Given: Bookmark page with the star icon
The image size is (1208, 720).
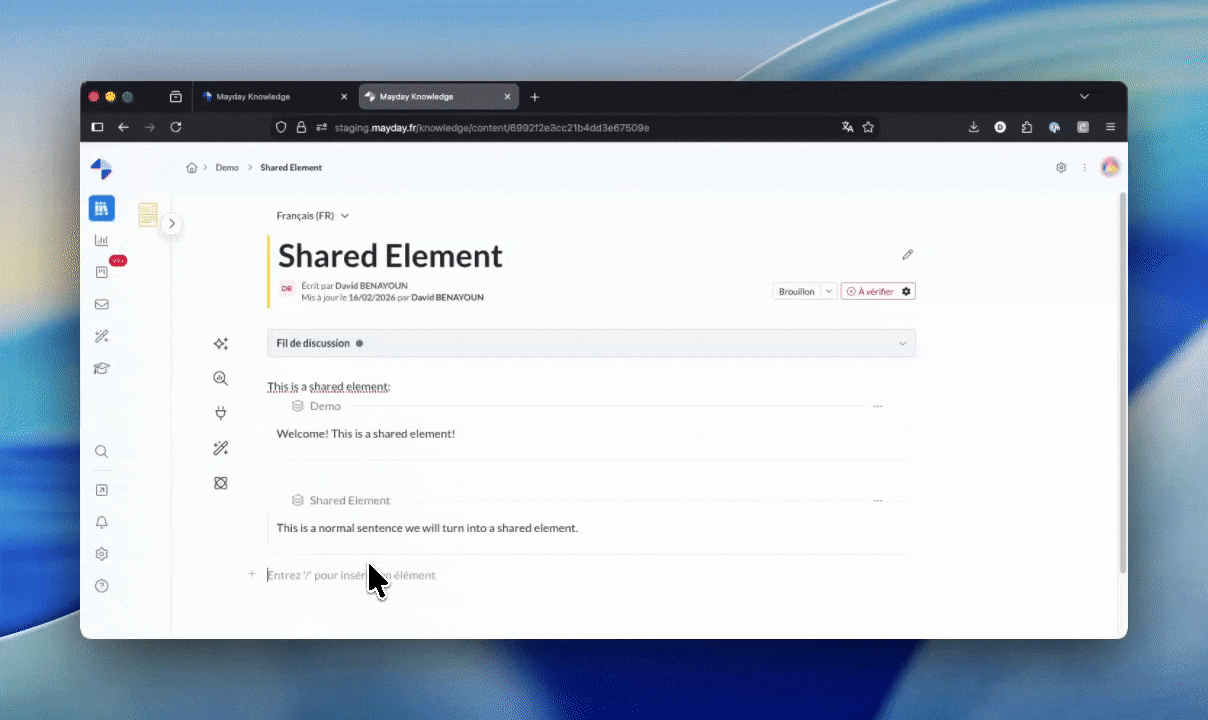Looking at the screenshot, I should [x=868, y=127].
